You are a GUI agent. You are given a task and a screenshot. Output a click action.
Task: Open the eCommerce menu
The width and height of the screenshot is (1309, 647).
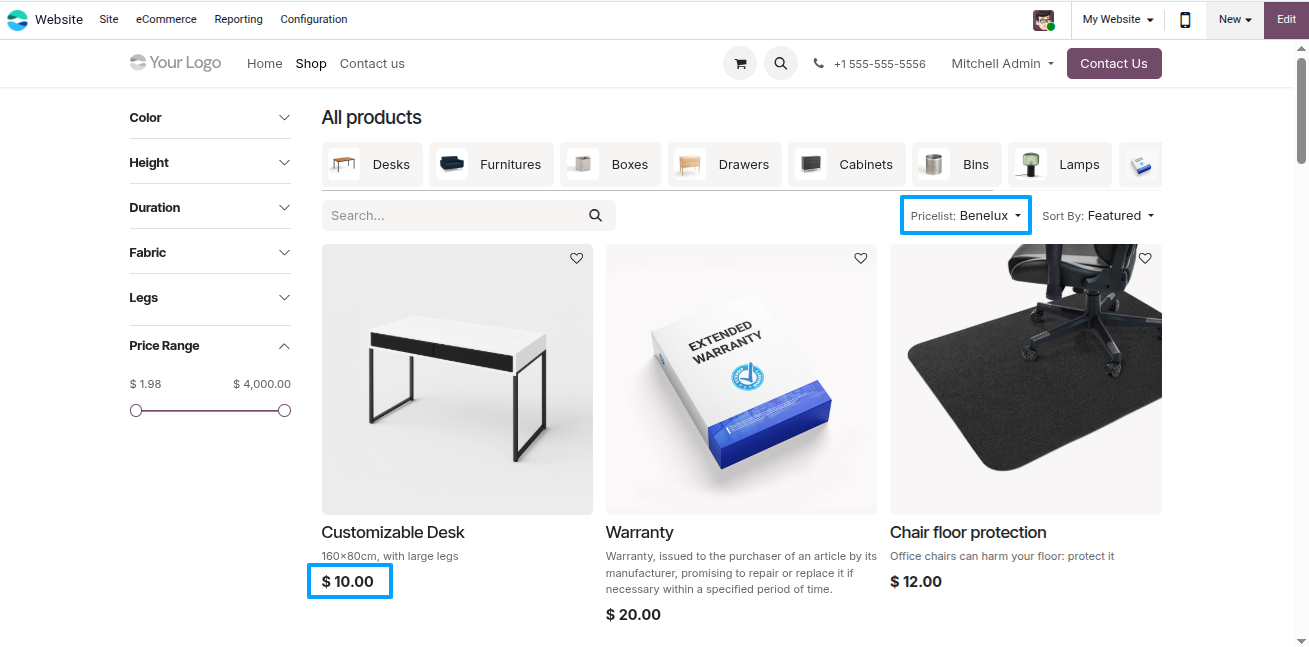[166, 19]
